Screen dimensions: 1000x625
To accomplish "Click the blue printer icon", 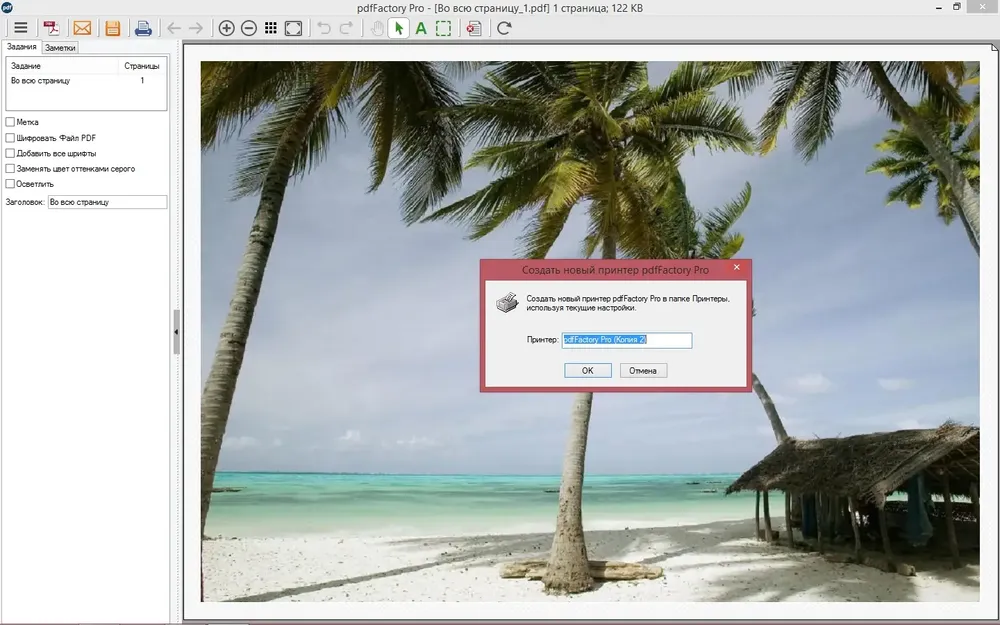I will pyautogui.click(x=143, y=28).
